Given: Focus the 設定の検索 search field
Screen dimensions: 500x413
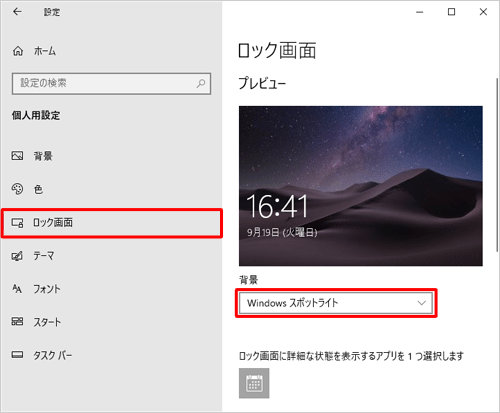Looking at the screenshot, I should coord(111,83).
